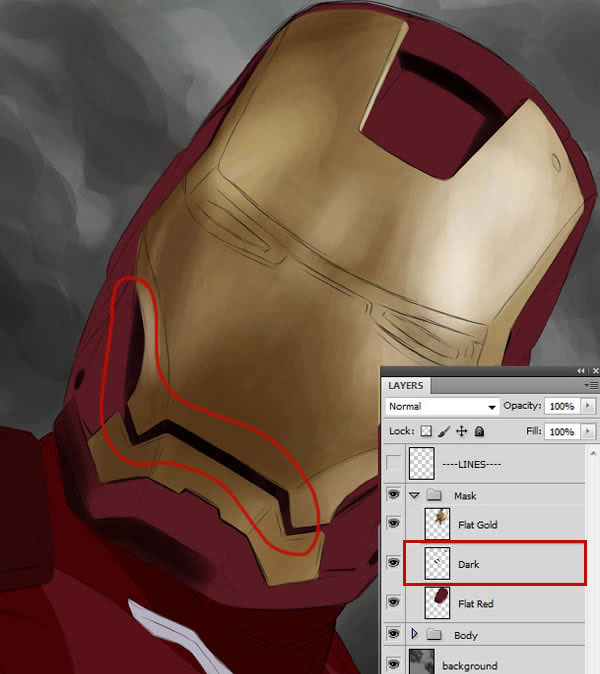
Task: Select the Dark layer thumbnail
Action: click(438, 563)
